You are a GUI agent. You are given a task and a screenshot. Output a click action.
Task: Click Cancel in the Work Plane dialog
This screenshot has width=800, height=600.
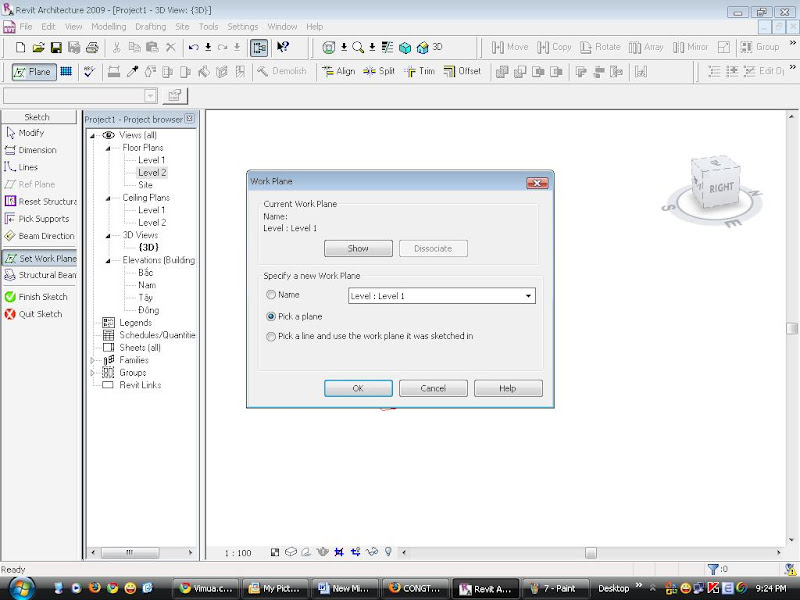tap(433, 388)
